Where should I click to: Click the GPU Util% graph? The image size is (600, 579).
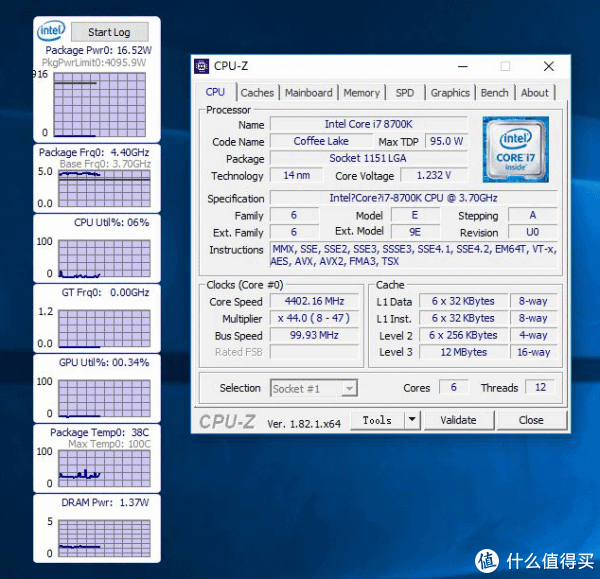[104, 398]
